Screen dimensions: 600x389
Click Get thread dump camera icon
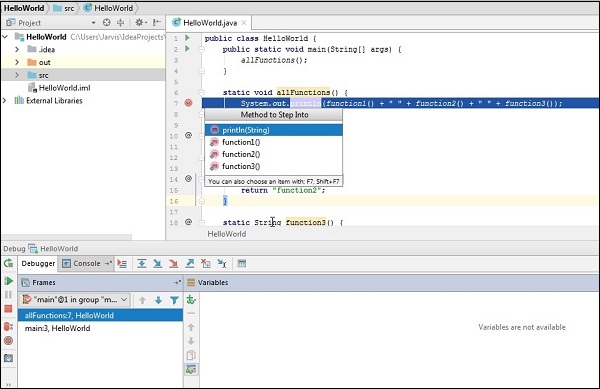point(8,358)
